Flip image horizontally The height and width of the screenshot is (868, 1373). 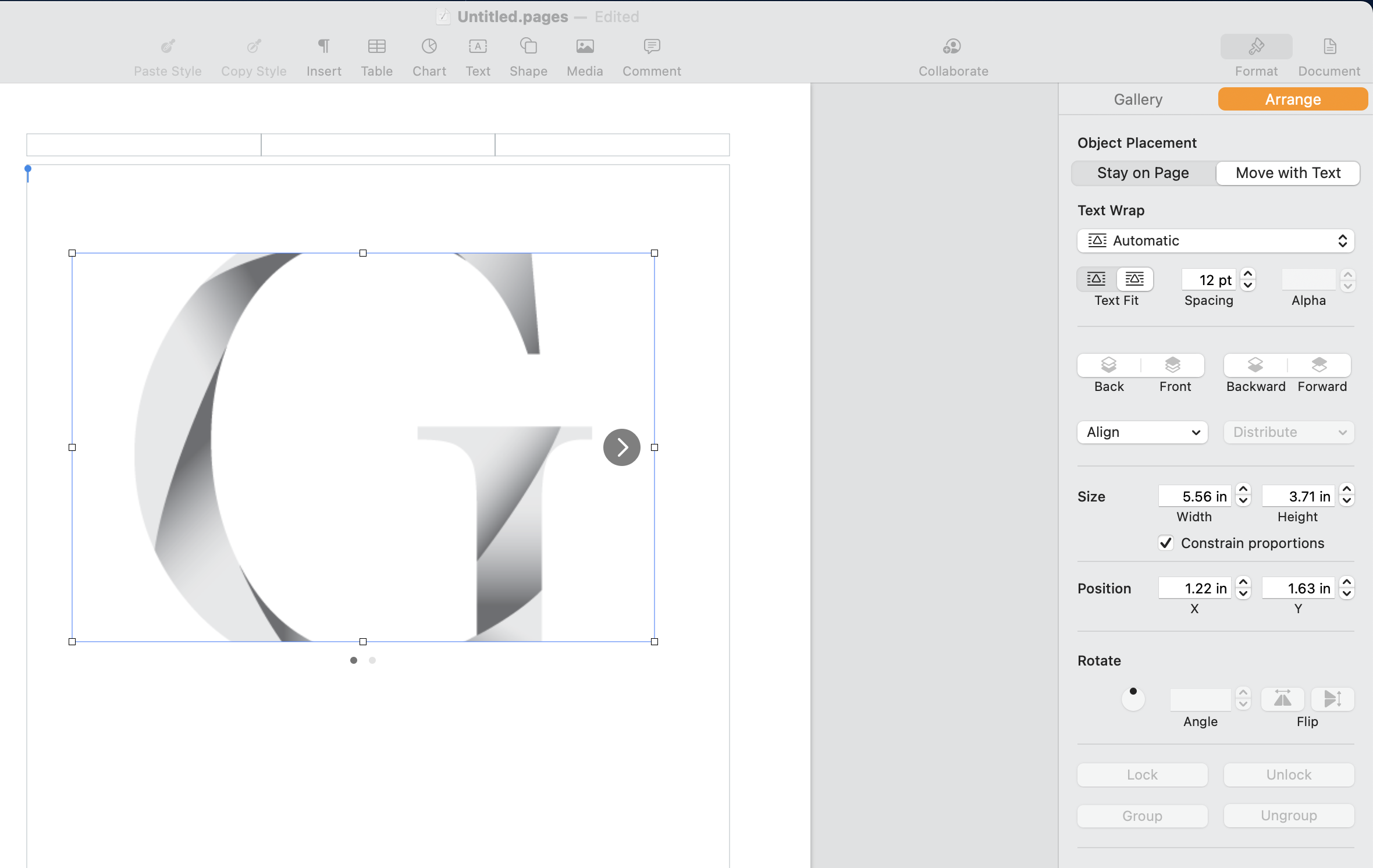1282,699
